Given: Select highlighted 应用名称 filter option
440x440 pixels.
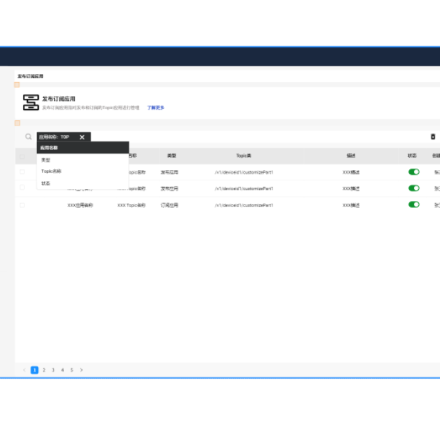Looking at the screenshot, I should (83, 148).
